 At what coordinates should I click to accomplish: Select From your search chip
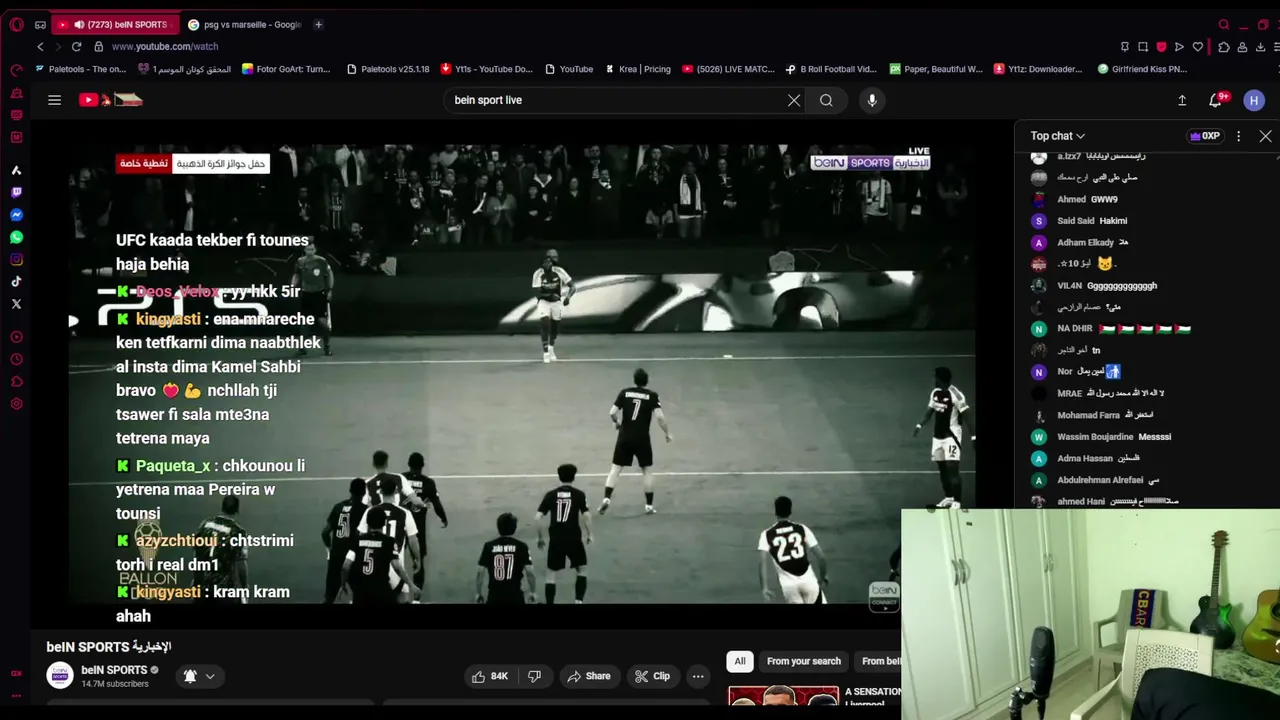804,661
